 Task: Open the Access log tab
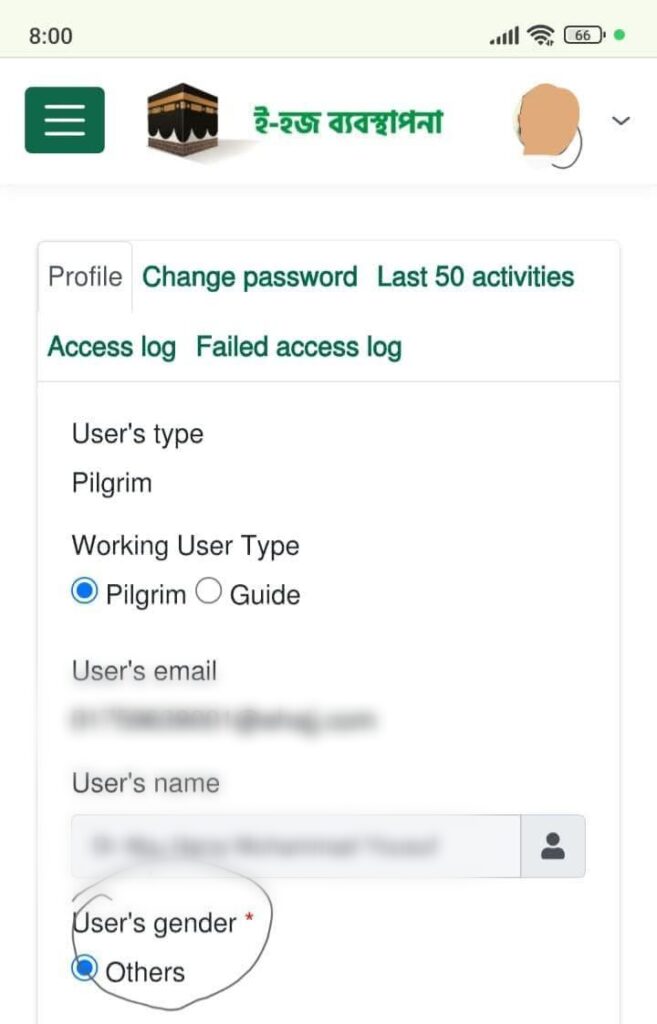[x=111, y=347]
